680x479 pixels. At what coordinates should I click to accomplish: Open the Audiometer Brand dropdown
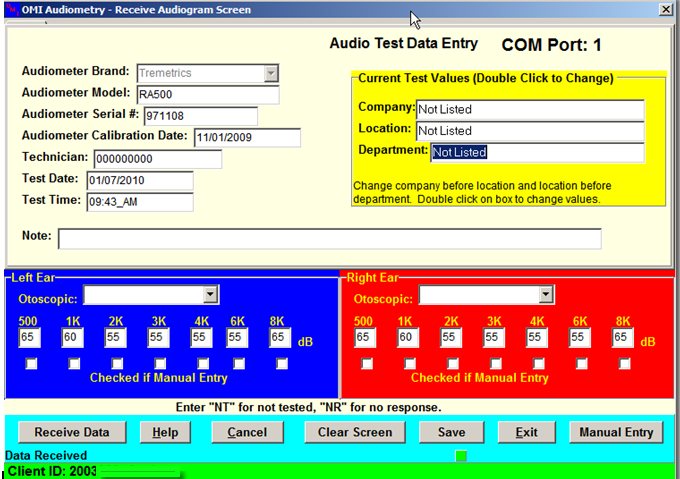tap(270, 73)
